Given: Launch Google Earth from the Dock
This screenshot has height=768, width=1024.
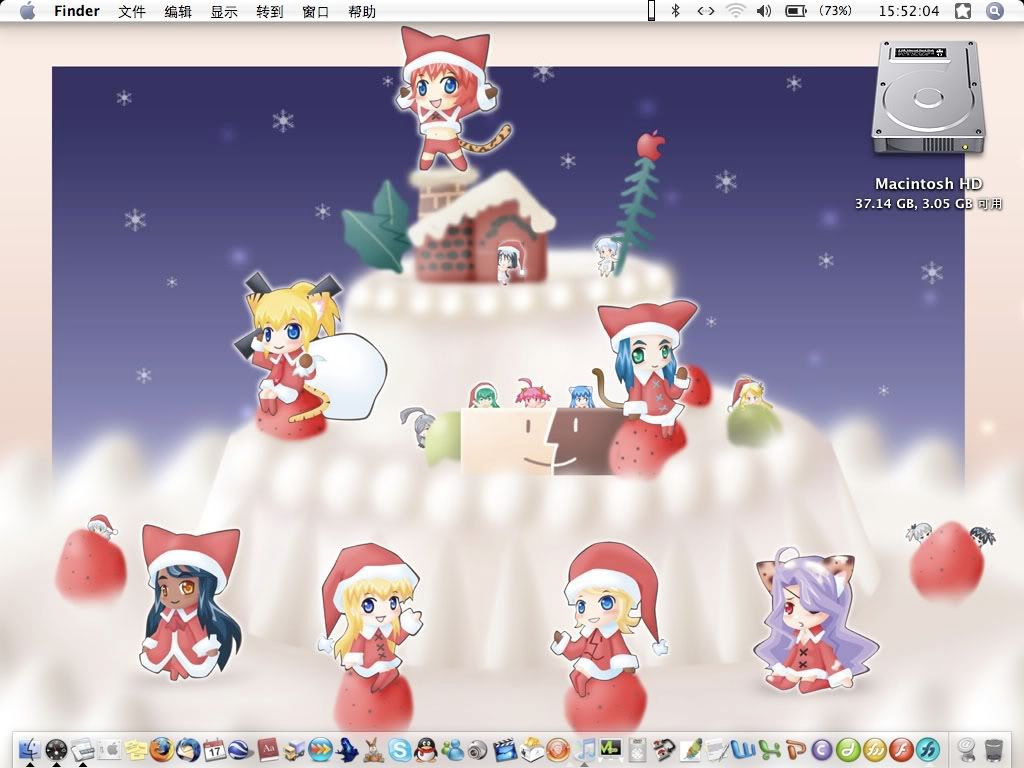Looking at the screenshot, I should (x=240, y=750).
